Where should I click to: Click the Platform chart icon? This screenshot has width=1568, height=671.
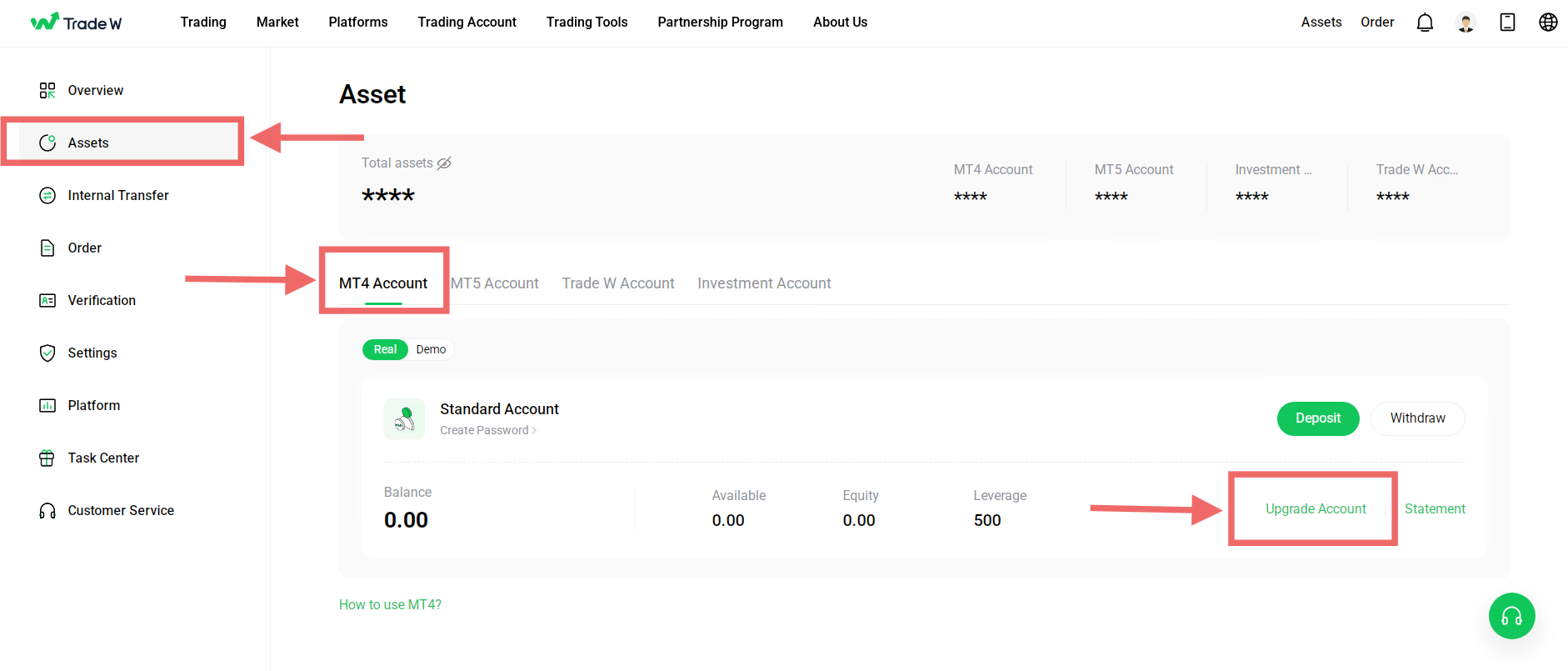click(47, 405)
